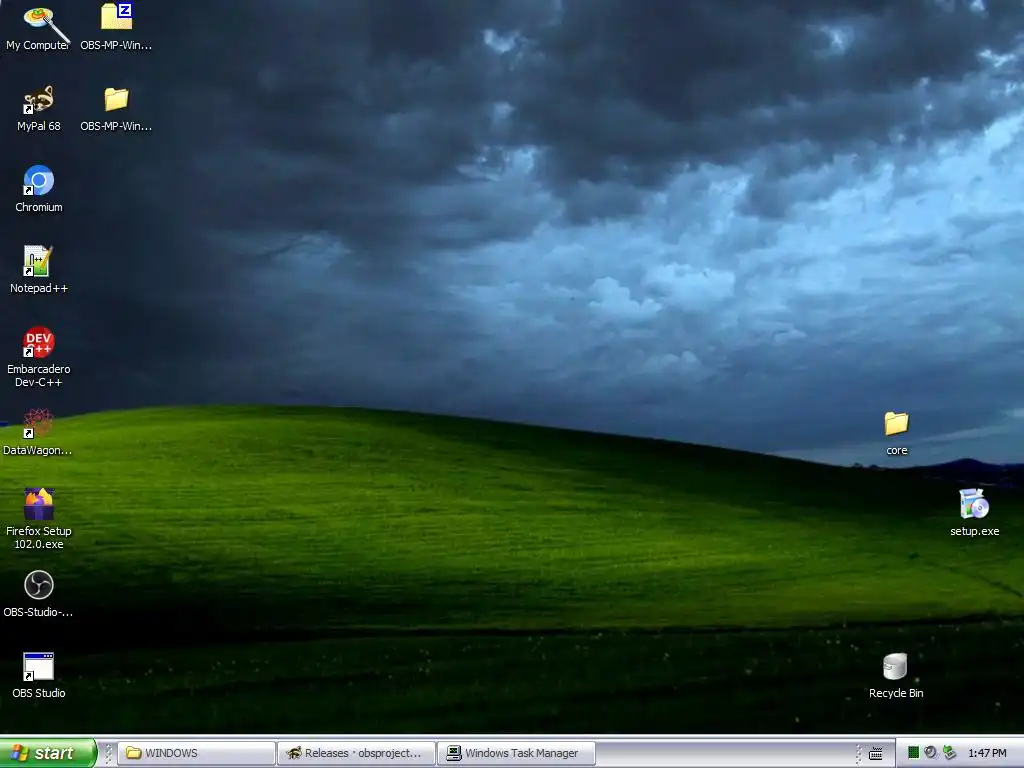Click the volume speaker tray icon

click(x=931, y=753)
